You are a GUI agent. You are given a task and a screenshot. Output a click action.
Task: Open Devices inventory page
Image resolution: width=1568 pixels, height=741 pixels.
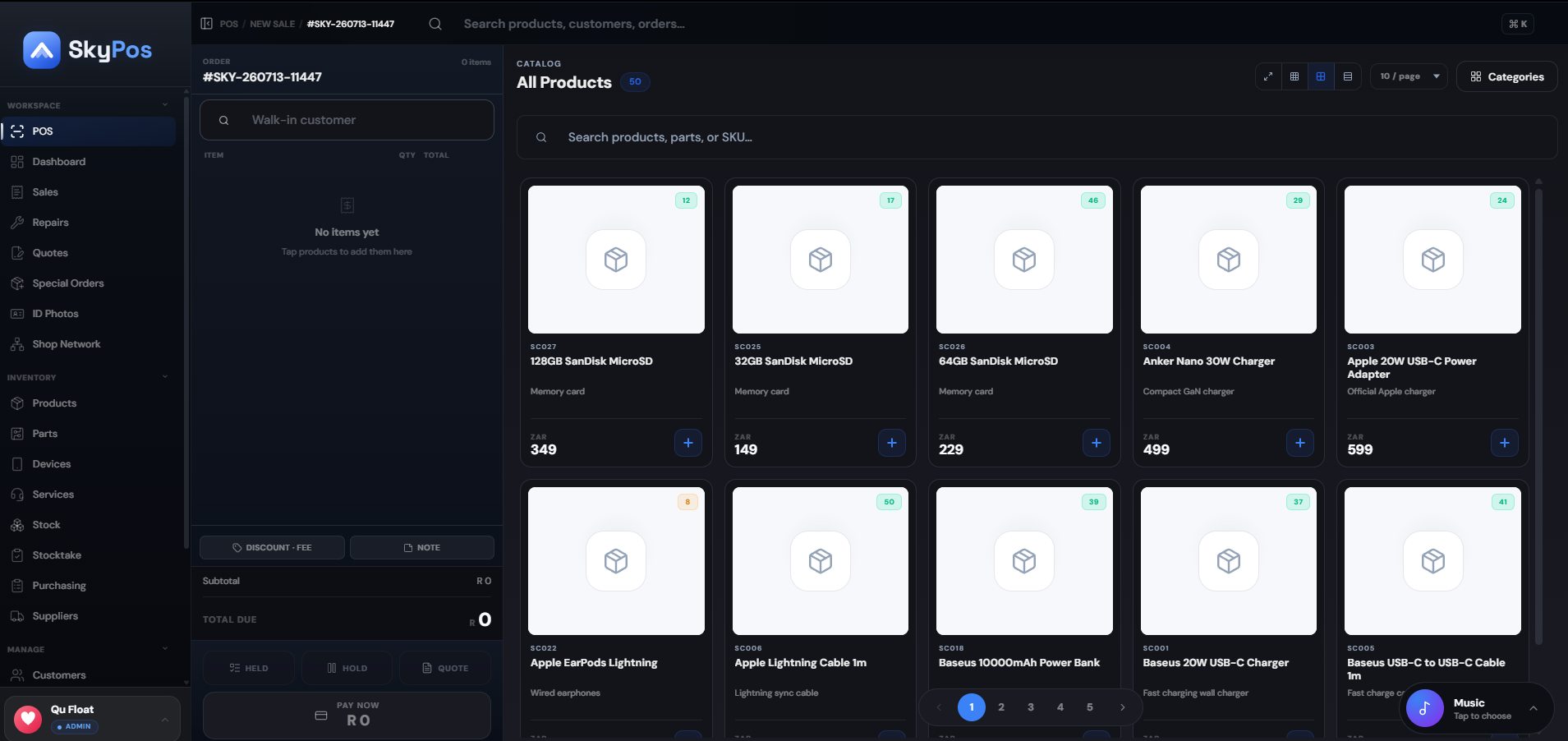88,464
